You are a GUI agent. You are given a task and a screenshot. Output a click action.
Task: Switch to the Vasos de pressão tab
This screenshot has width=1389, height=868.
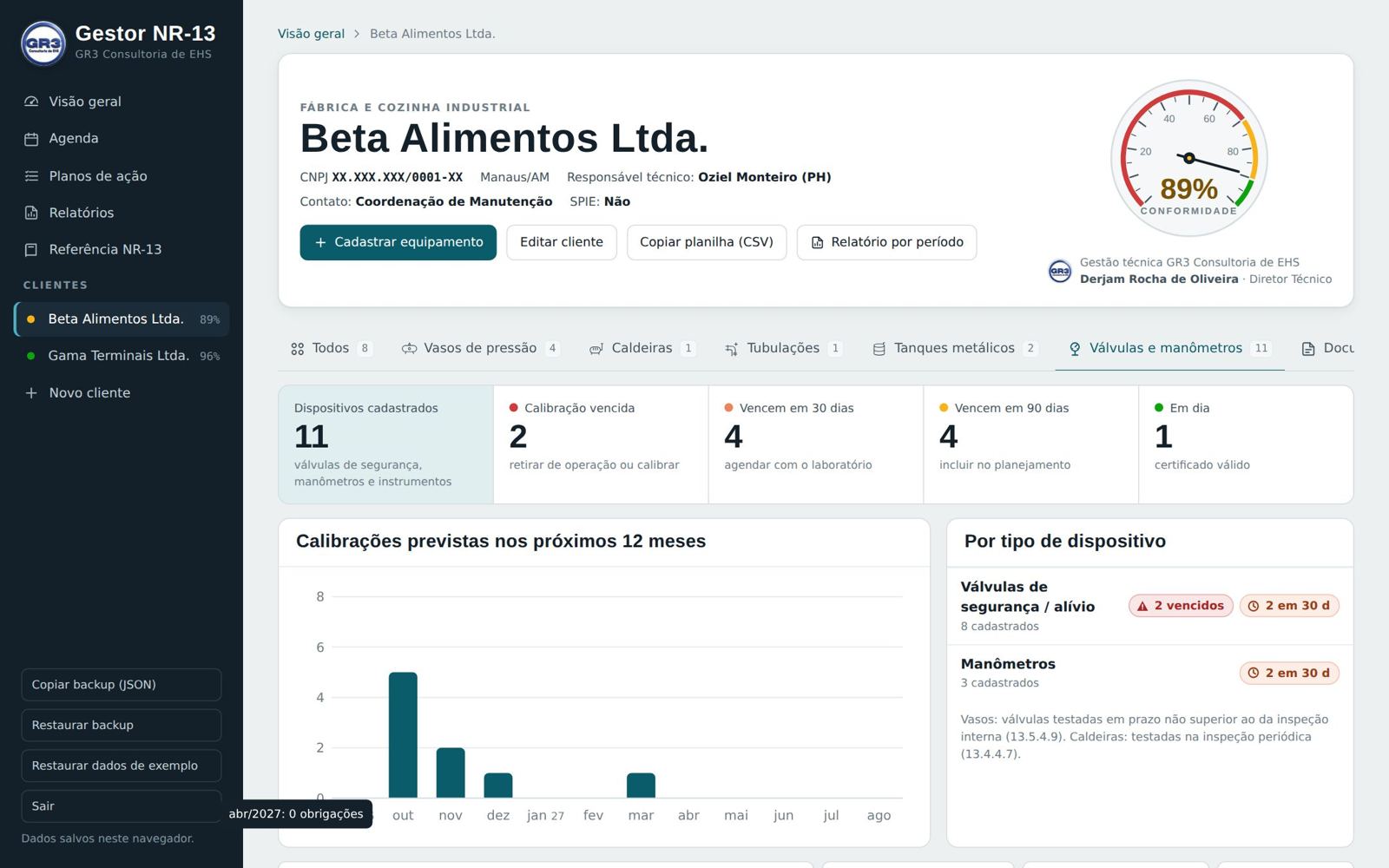point(480,349)
